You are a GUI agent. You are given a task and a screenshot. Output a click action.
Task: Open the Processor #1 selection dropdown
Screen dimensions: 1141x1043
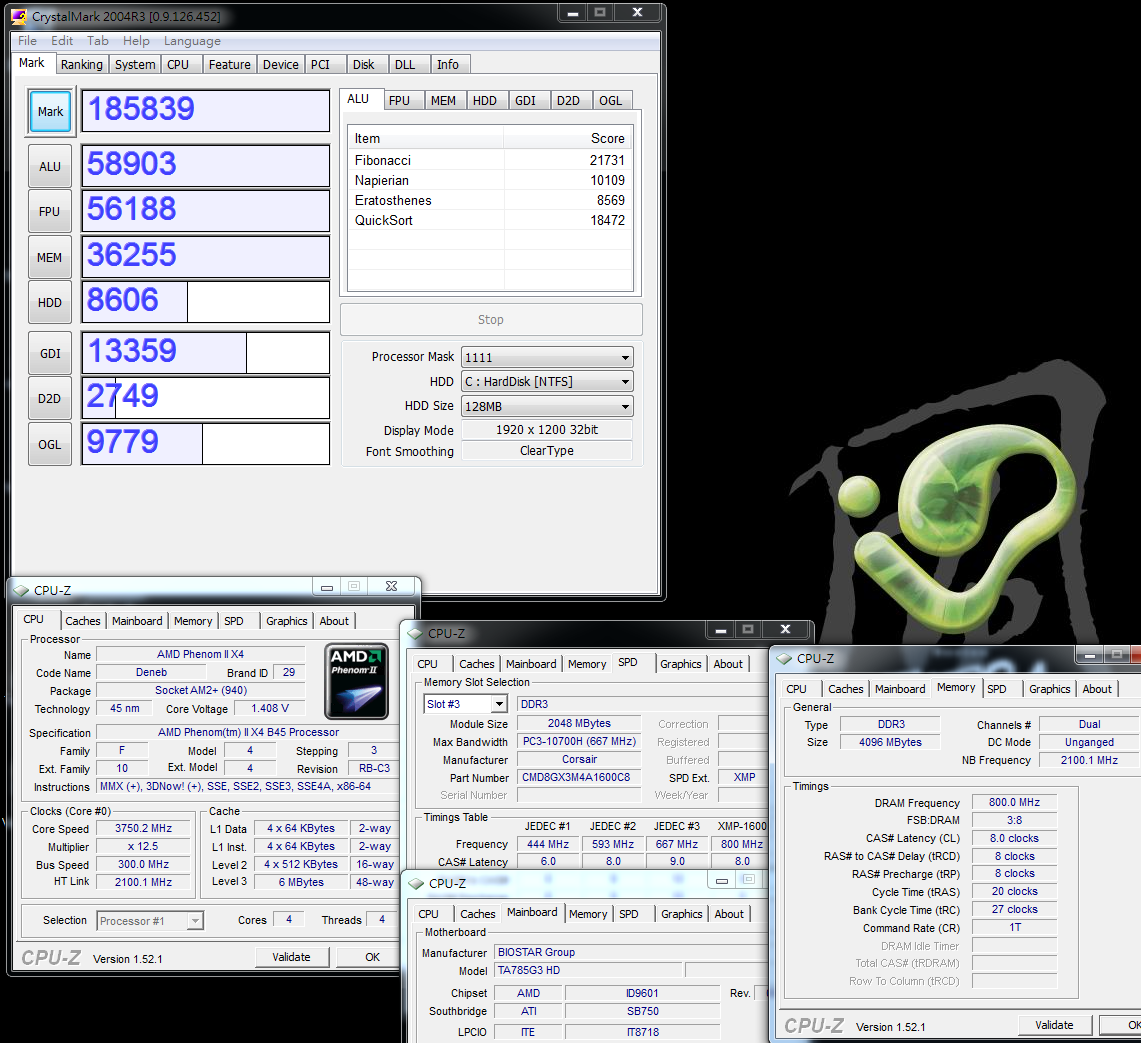[x=194, y=921]
